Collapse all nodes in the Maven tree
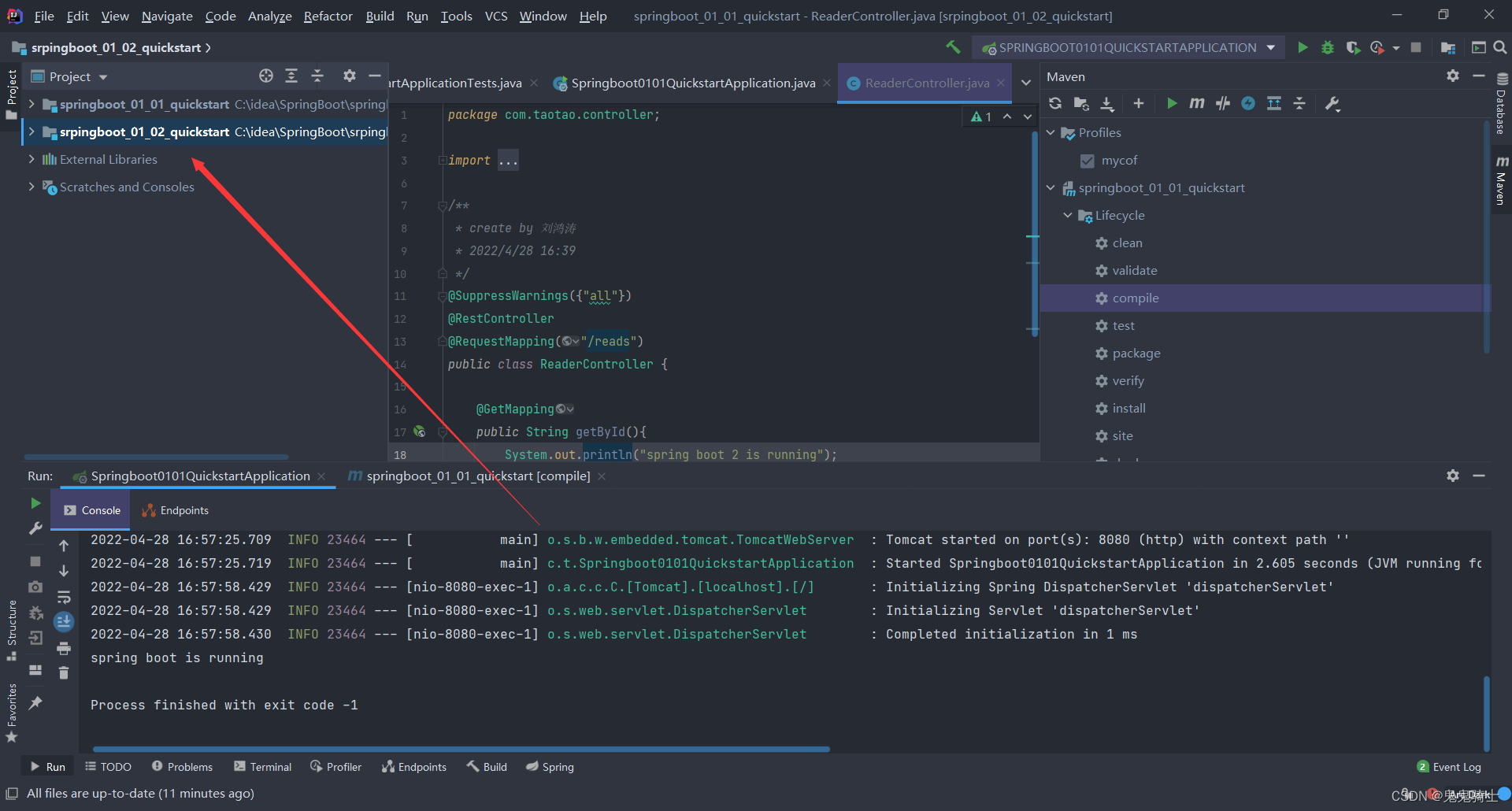The width and height of the screenshot is (1512, 811). pos(1299,103)
